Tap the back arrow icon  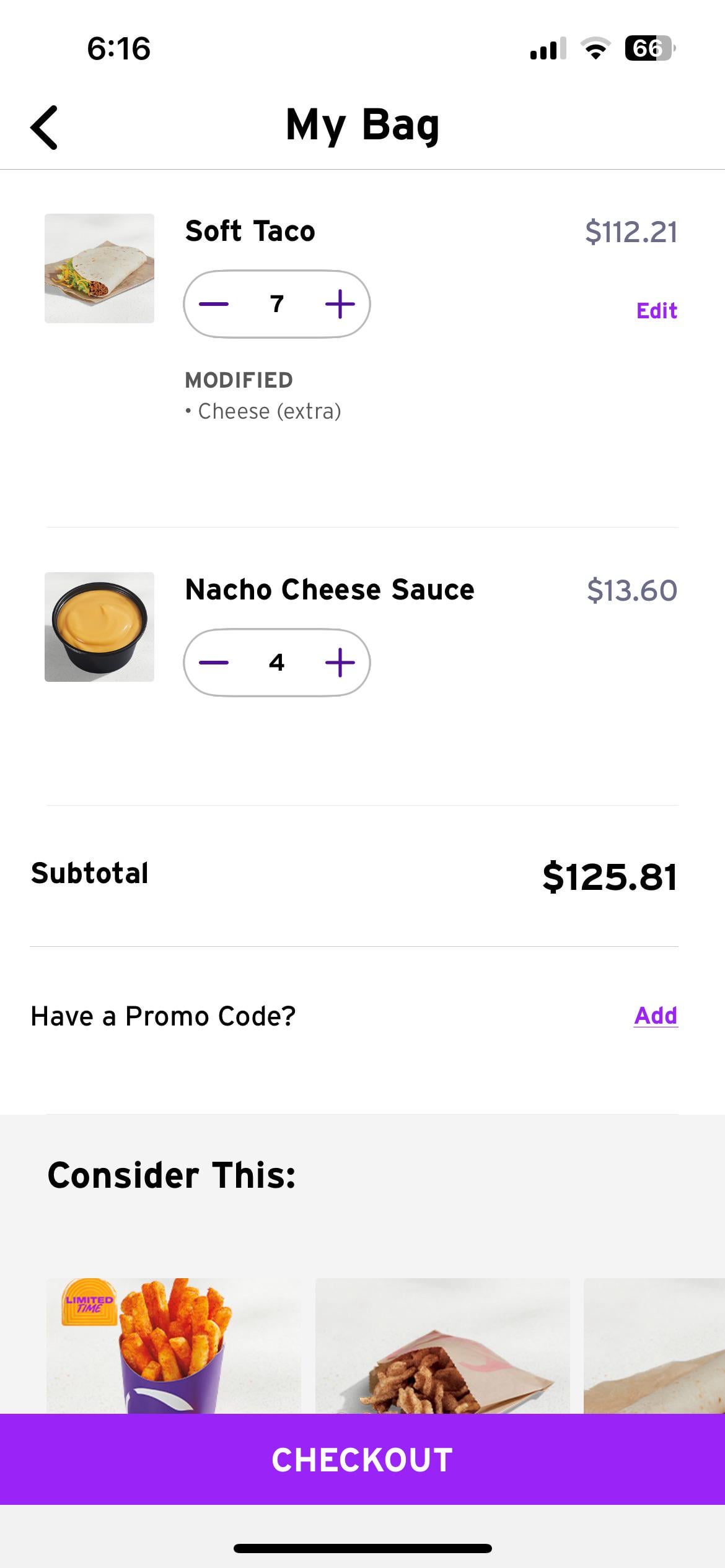click(x=44, y=128)
